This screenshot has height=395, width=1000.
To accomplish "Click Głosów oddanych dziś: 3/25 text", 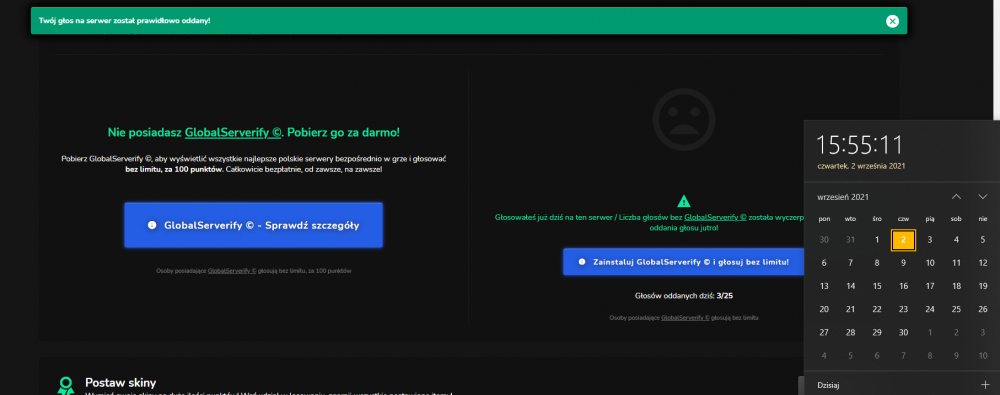I will (x=684, y=296).
